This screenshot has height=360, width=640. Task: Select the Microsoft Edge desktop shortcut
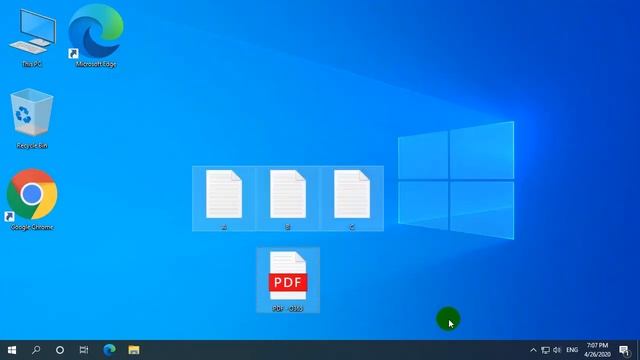click(96, 36)
